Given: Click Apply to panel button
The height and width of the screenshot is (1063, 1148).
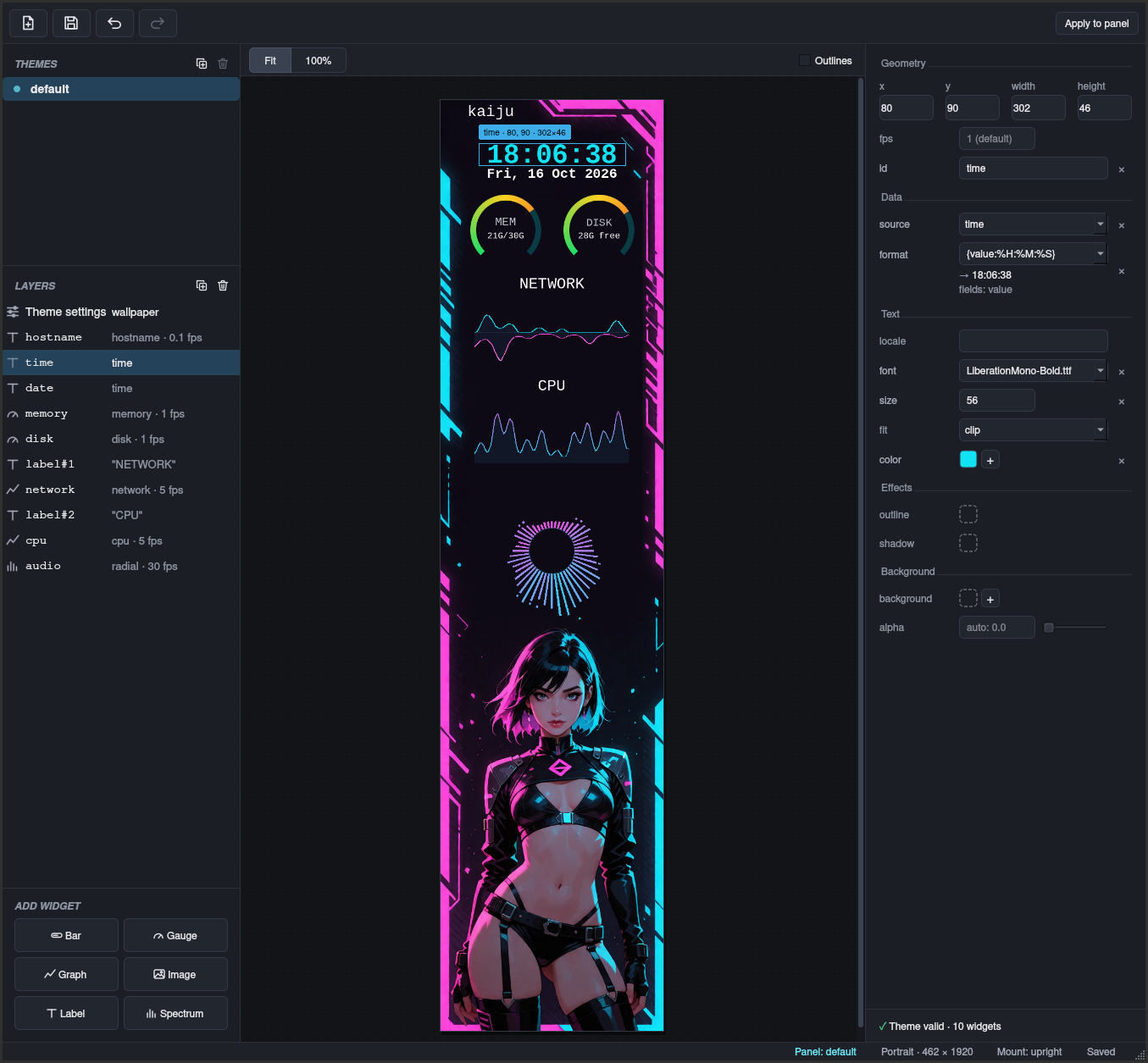Looking at the screenshot, I should pyautogui.click(x=1096, y=24).
